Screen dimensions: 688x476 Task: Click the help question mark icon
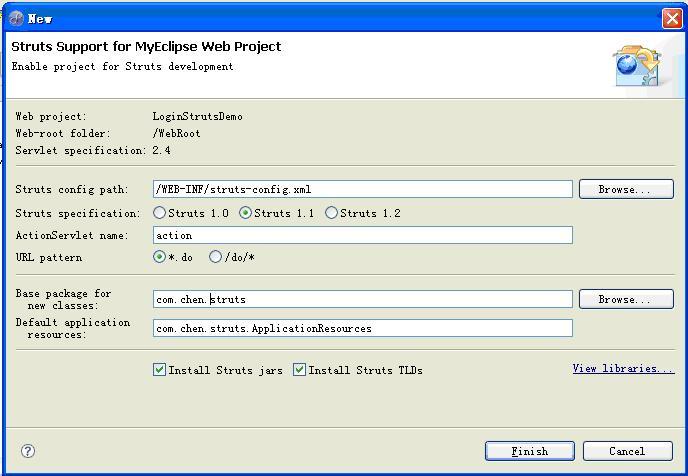28,451
